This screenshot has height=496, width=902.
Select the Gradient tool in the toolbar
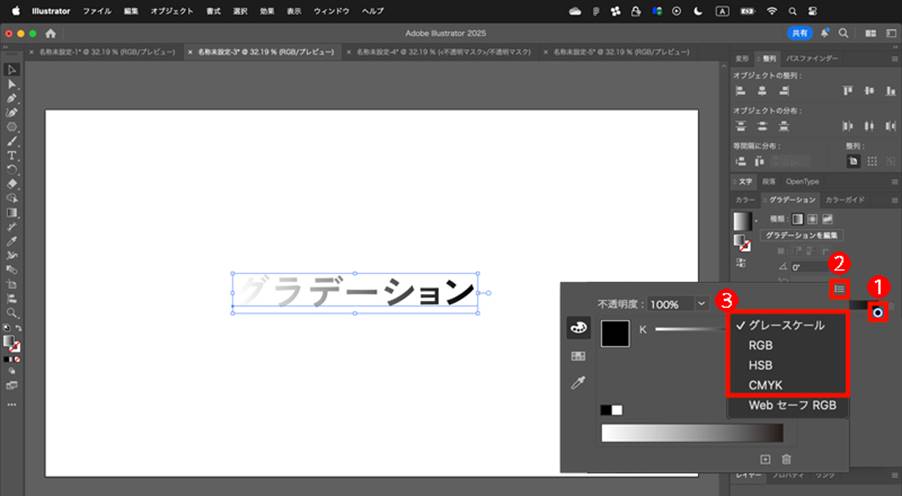click(x=12, y=212)
